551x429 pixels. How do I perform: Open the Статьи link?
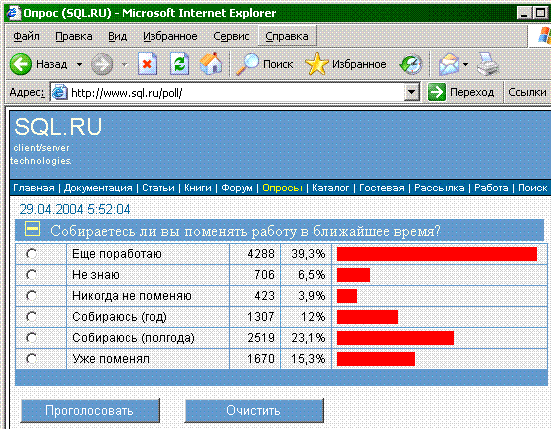(x=158, y=188)
